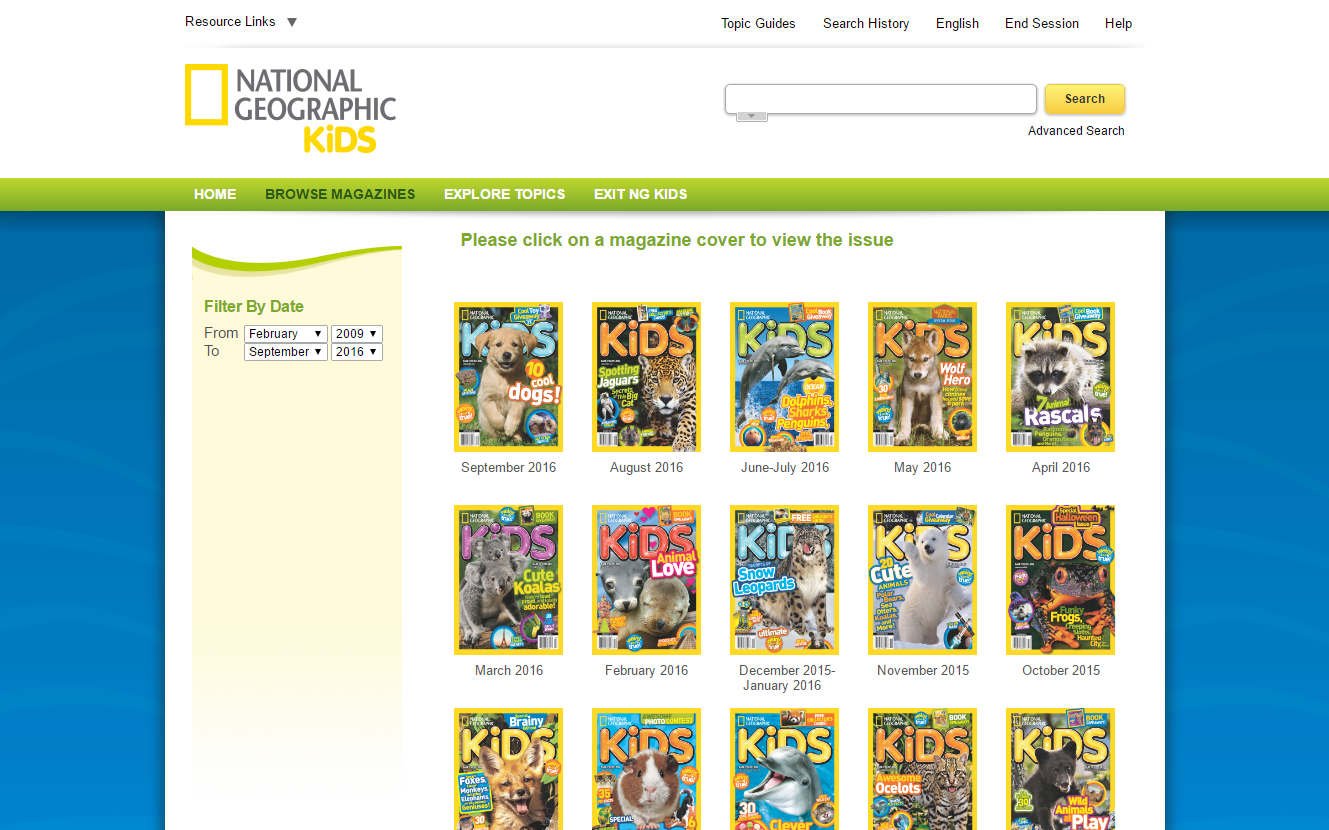Click the yellow Search button
1329x830 pixels.
(1085, 99)
